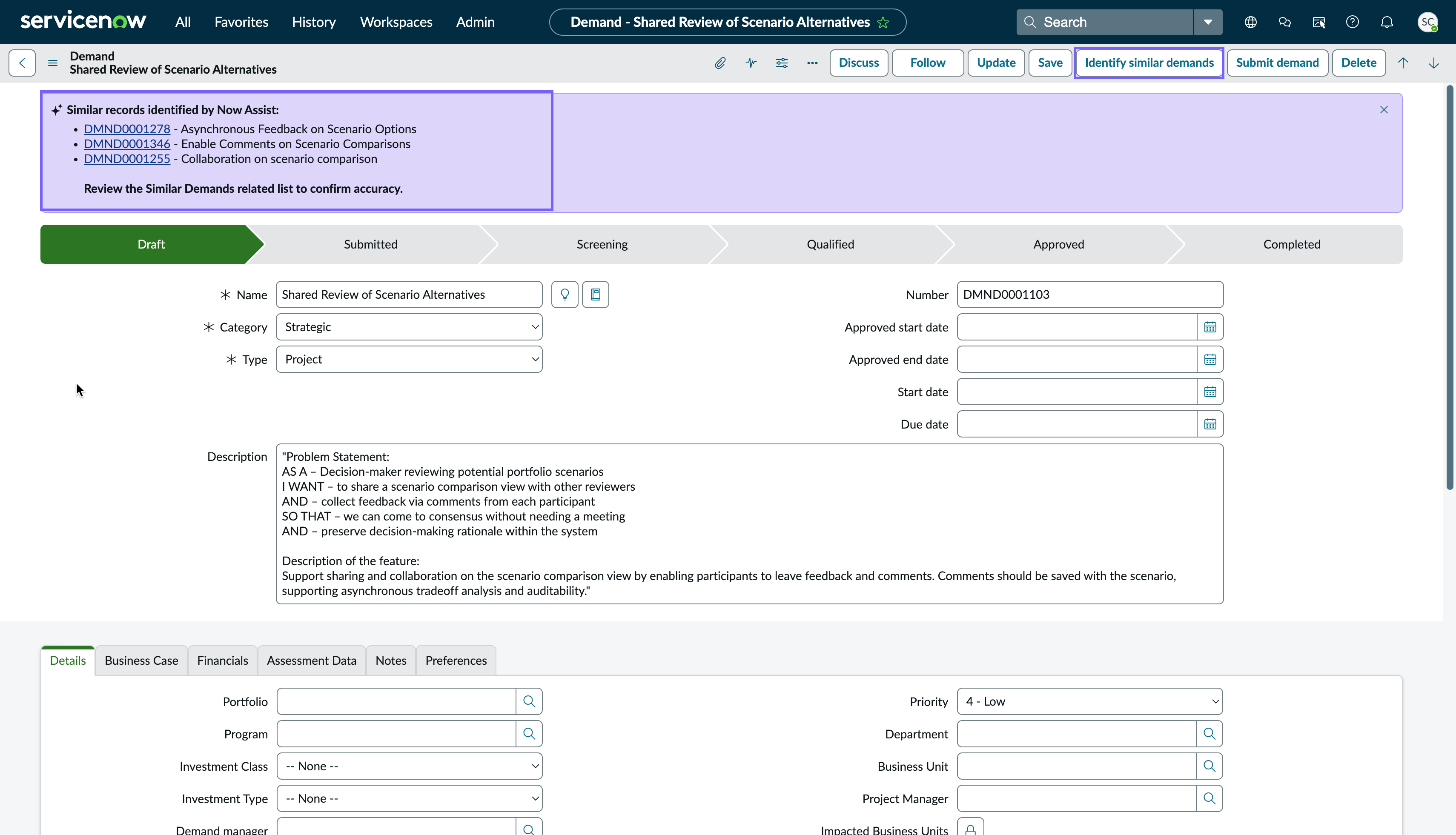The height and width of the screenshot is (835, 1456).
Task: Click the Update button
Action: 996,63
